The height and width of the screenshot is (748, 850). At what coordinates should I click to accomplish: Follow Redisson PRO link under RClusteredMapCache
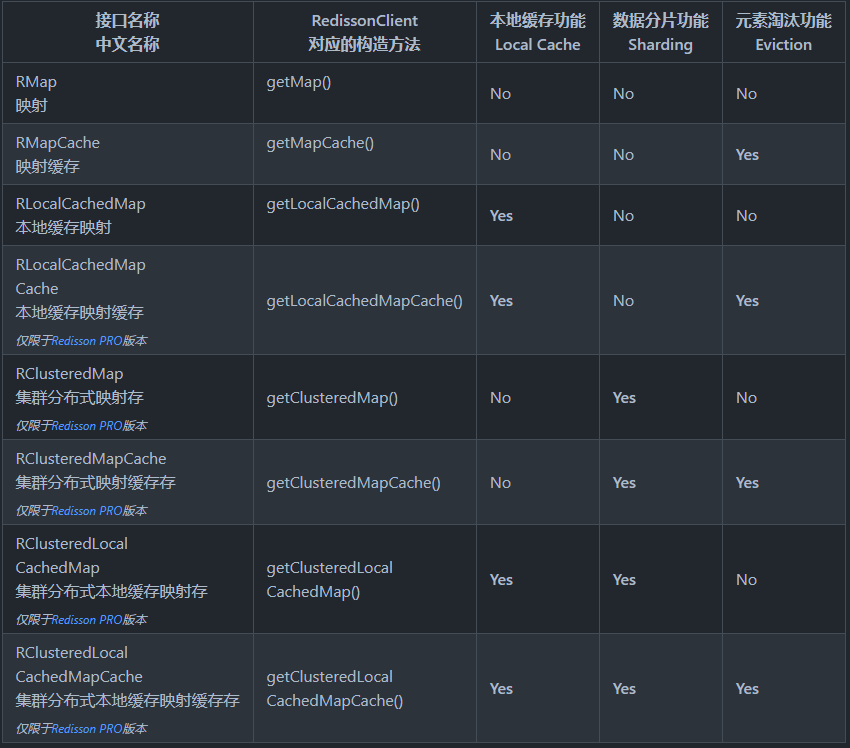[87, 510]
